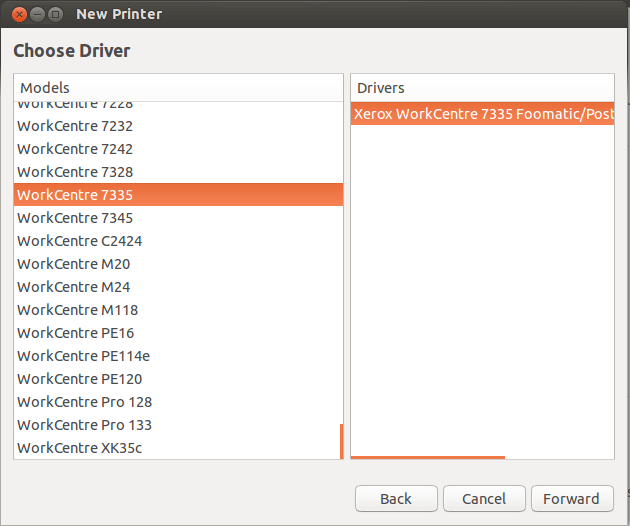Select WorkCentre 7345 model
Viewport: 630px width, 526px height.
pyautogui.click(x=178, y=218)
